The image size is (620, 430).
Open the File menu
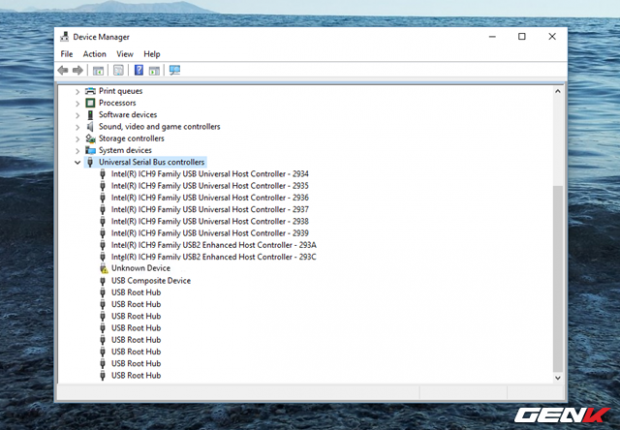pyautogui.click(x=67, y=54)
